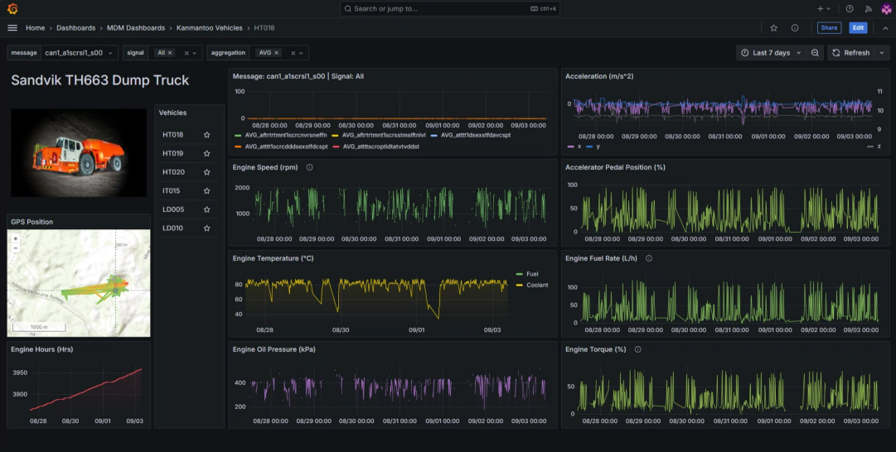Image resolution: width=896 pixels, height=452 pixels.
Task: Navigate to Kanmantoo Vehicles breadcrumb
Action: [209, 28]
